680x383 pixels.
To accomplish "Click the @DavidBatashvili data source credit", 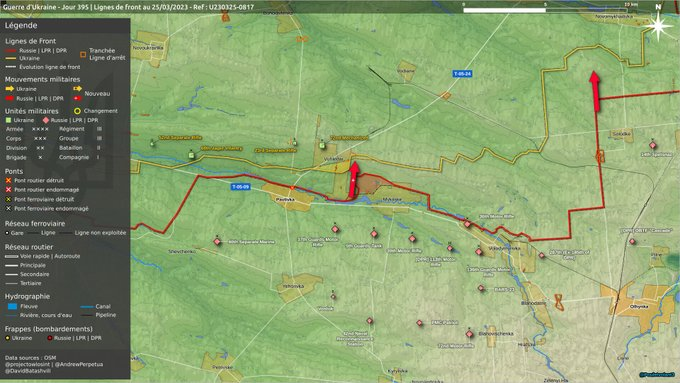I will pyautogui.click(x=28, y=371).
